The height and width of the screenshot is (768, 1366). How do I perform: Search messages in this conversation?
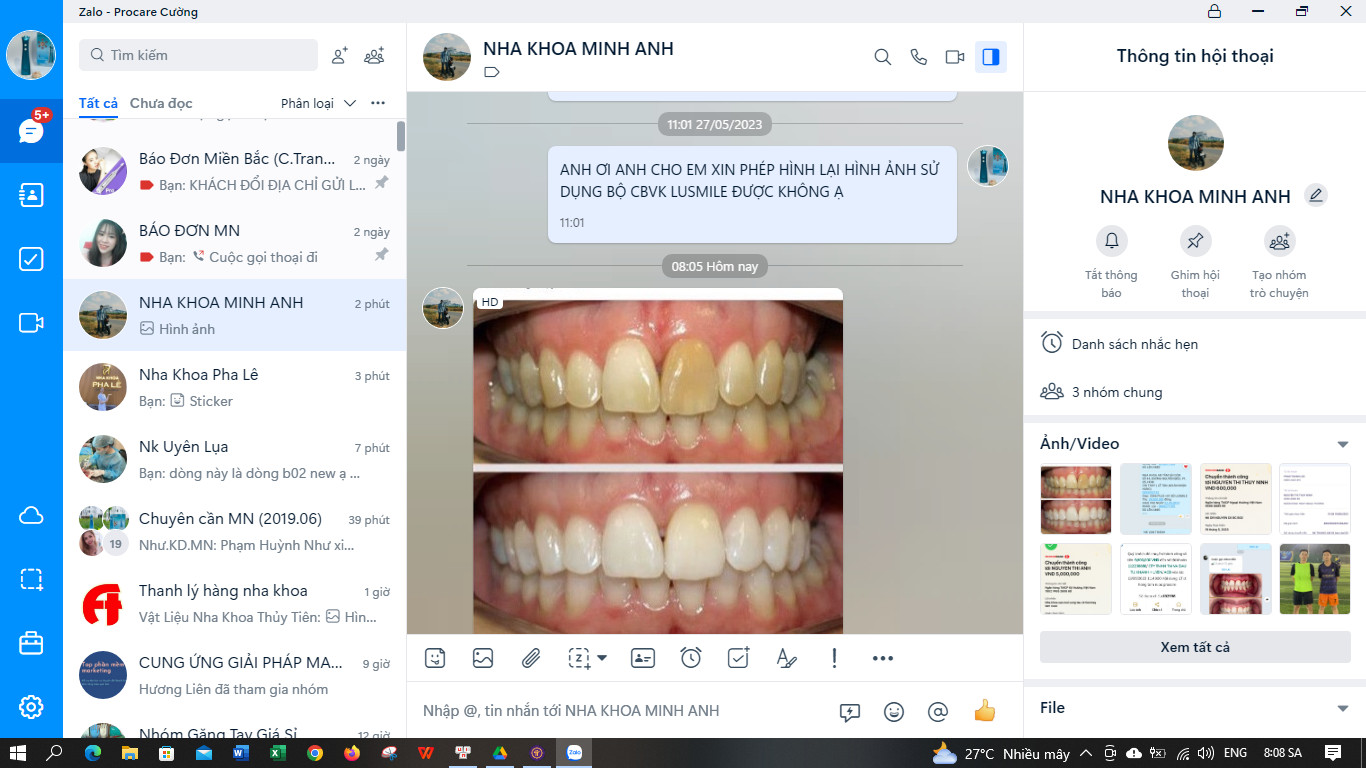coord(882,57)
